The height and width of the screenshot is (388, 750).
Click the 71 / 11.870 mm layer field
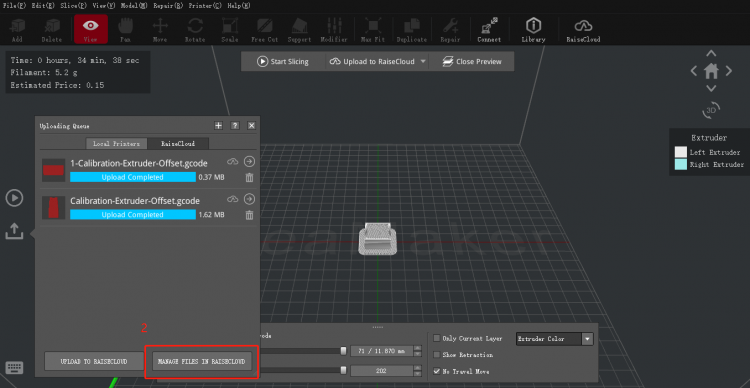pos(382,351)
